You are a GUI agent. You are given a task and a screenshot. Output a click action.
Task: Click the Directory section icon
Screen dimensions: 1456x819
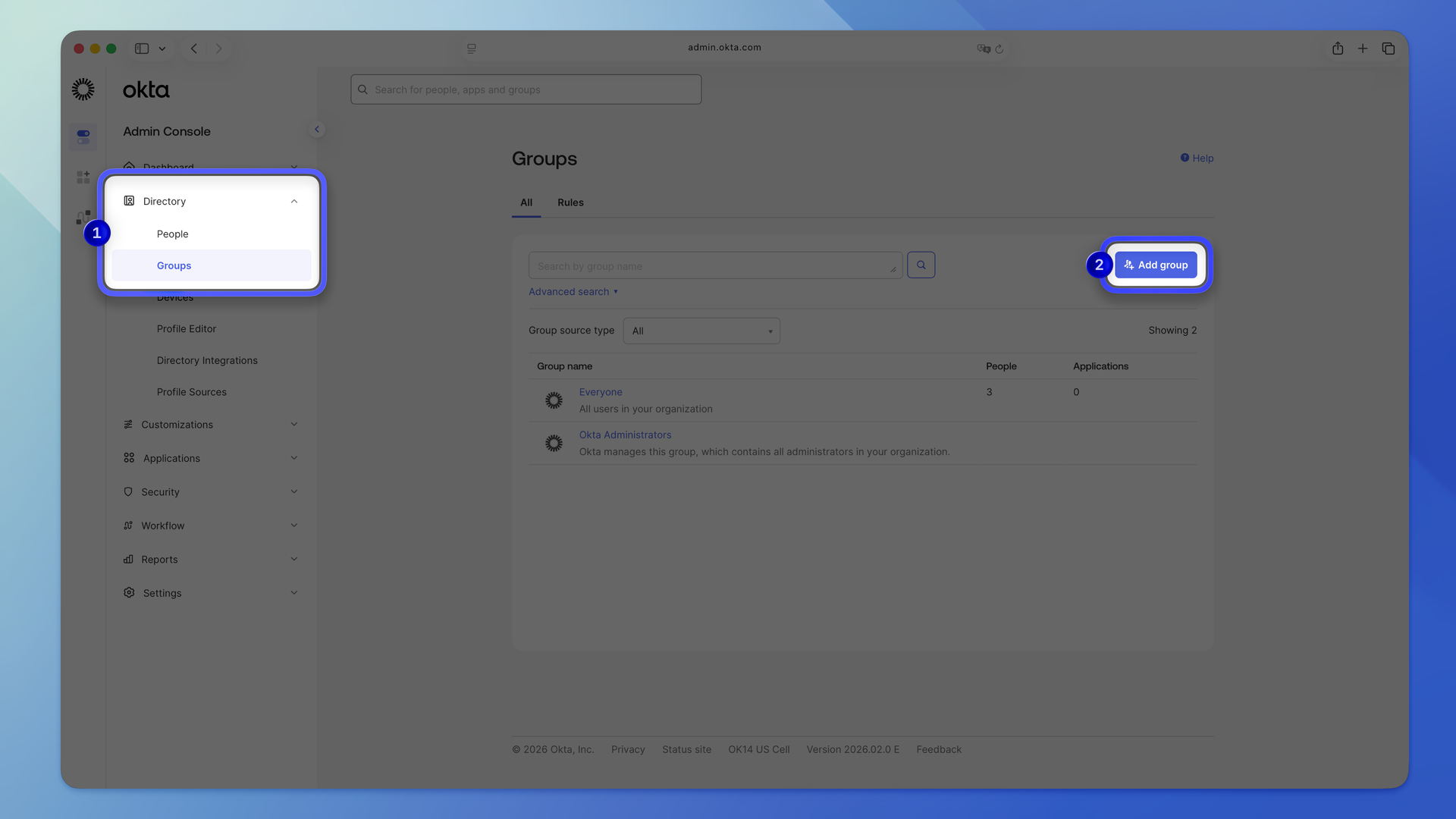coord(129,201)
